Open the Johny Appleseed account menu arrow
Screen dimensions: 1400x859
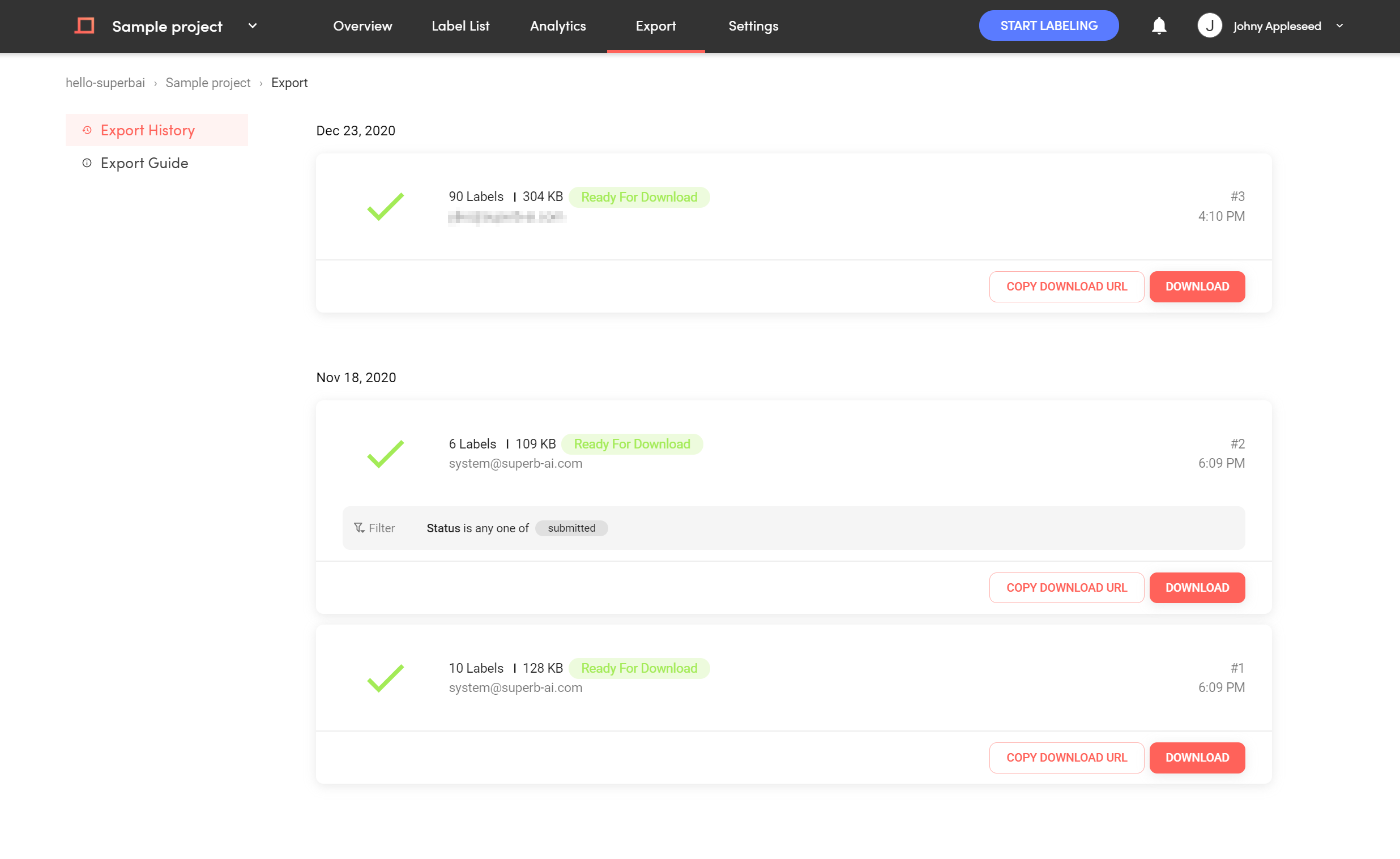1340,25
